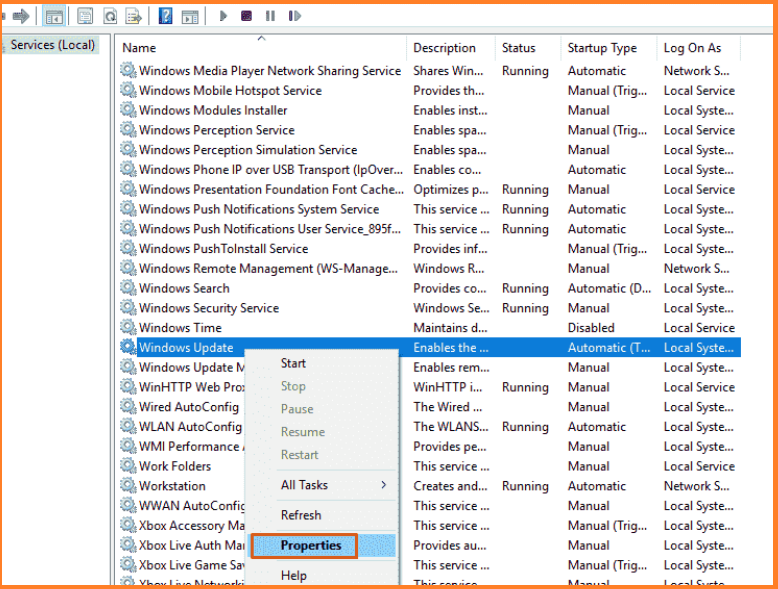Click 'The WLANS...' description text
This screenshot has width=778, height=589.
pyautogui.click(x=451, y=427)
